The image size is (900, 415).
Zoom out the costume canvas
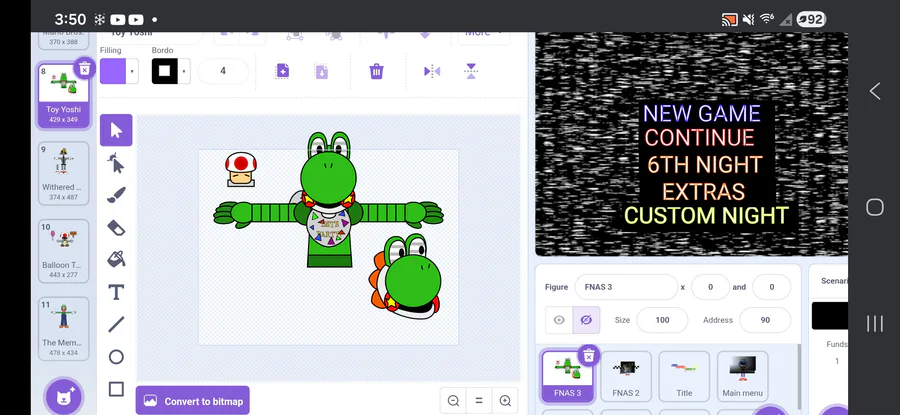pyautogui.click(x=453, y=401)
